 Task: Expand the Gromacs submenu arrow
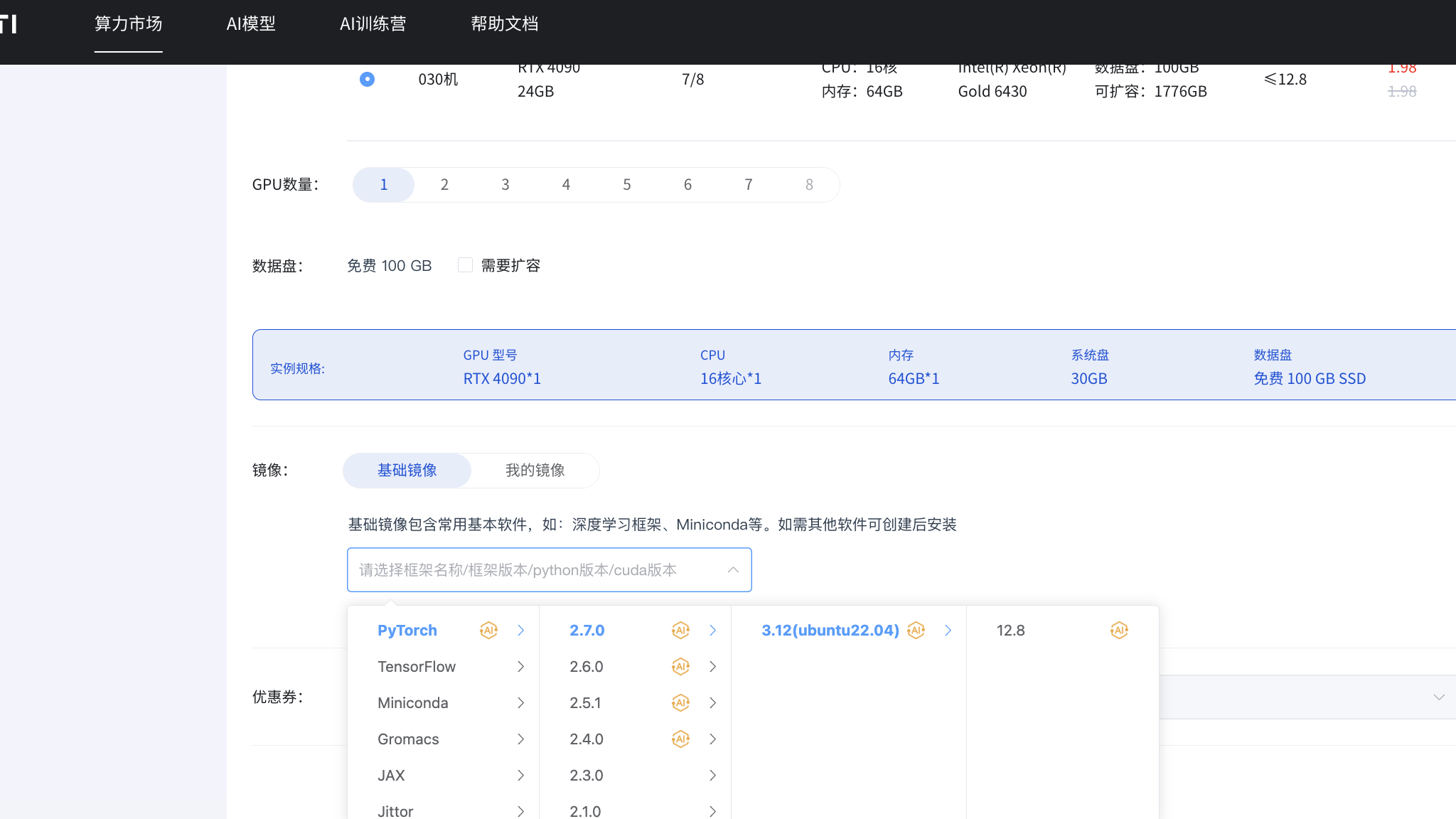520,739
